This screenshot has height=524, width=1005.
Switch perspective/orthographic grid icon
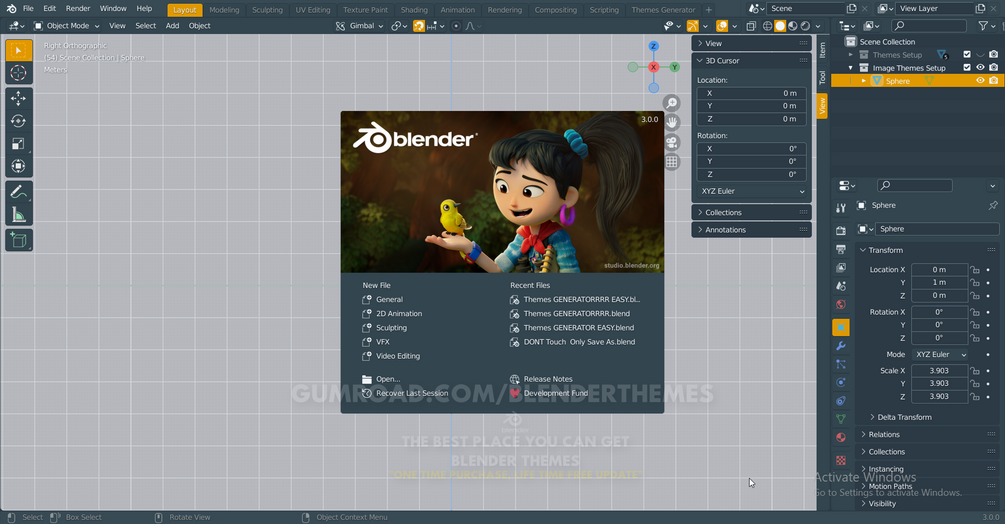click(x=671, y=162)
